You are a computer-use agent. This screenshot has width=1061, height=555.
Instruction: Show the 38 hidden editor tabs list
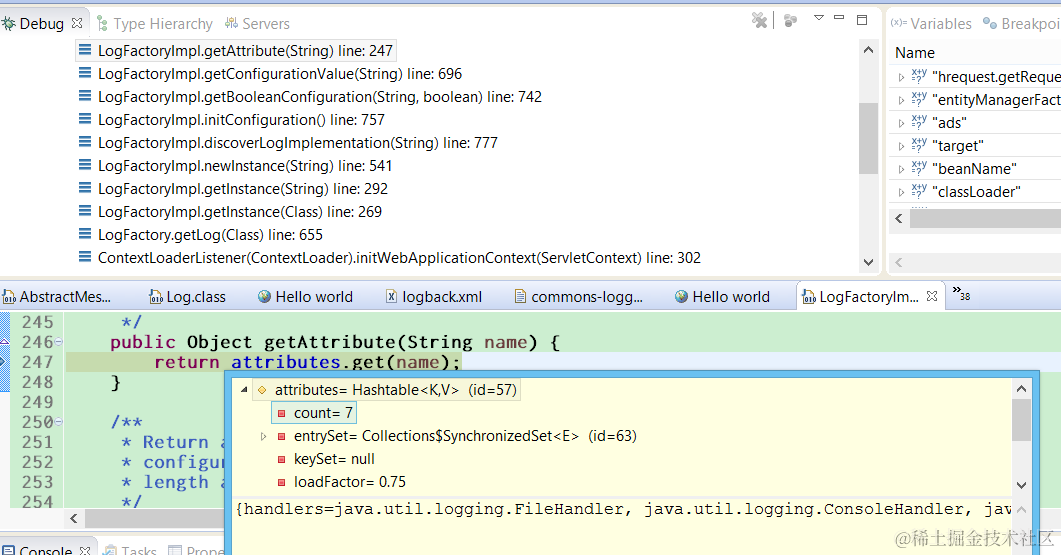point(961,294)
